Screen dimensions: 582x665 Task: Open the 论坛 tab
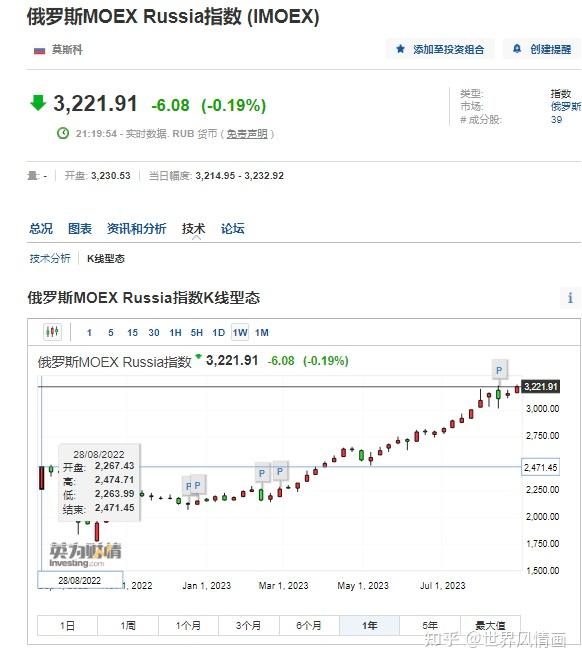point(233,229)
